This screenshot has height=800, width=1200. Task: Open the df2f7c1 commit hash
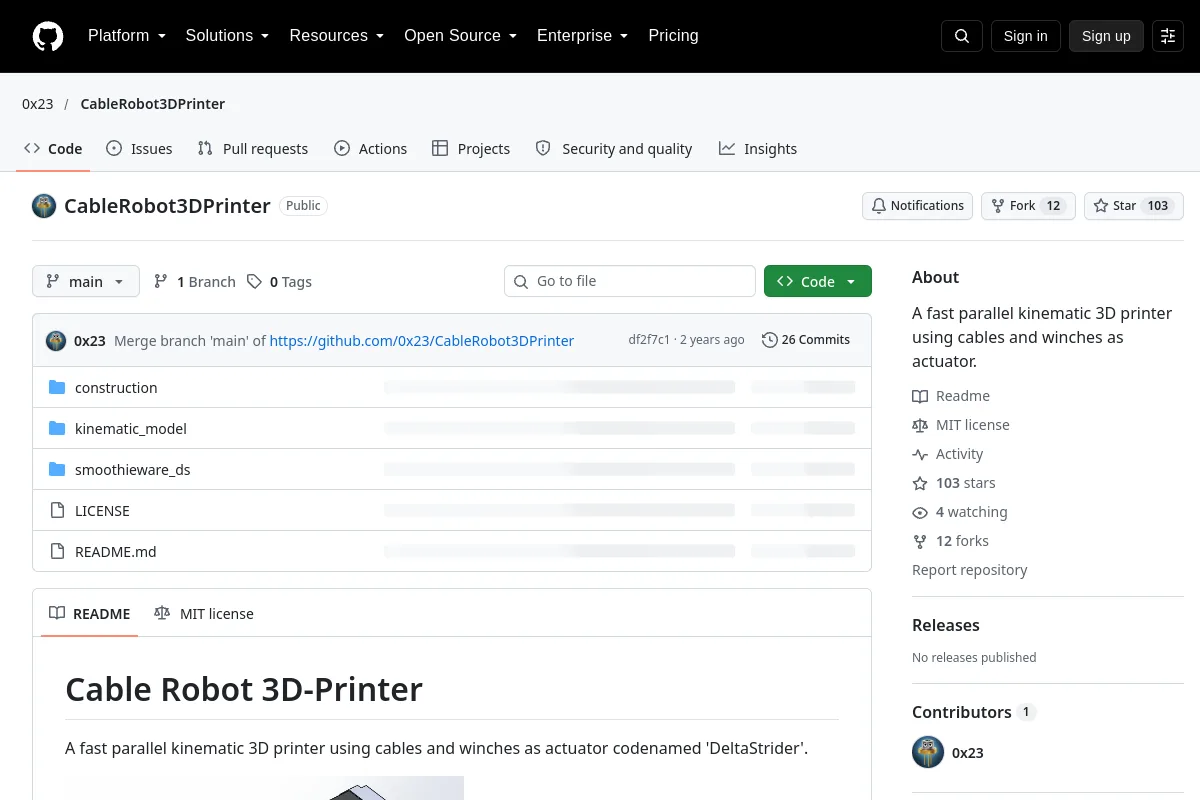(x=649, y=340)
